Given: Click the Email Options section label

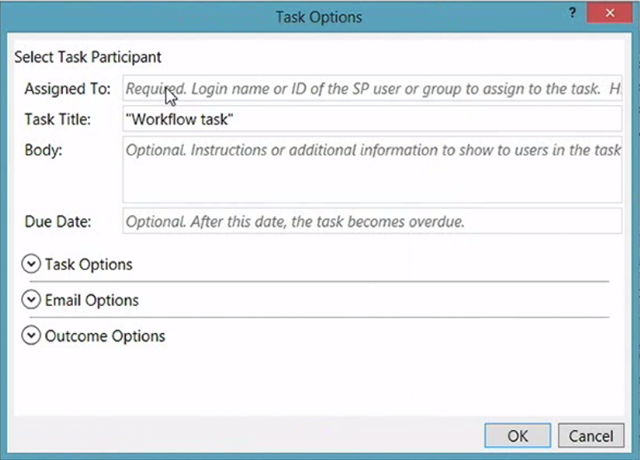Looking at the screenshot, I should pyautogui.click(x=92, y=300).
